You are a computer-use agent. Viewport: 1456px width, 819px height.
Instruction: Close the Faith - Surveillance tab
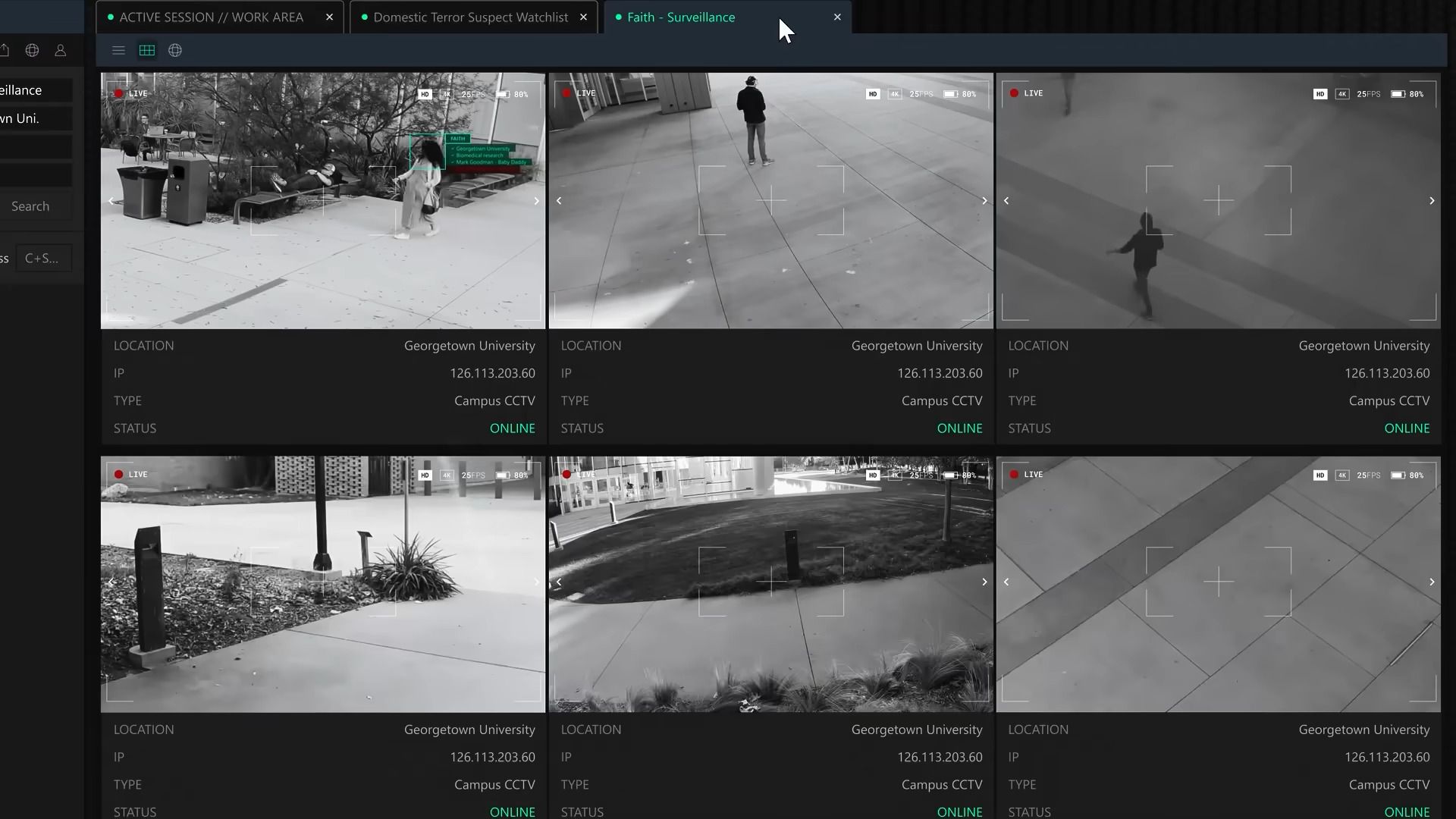coord(837,17)
